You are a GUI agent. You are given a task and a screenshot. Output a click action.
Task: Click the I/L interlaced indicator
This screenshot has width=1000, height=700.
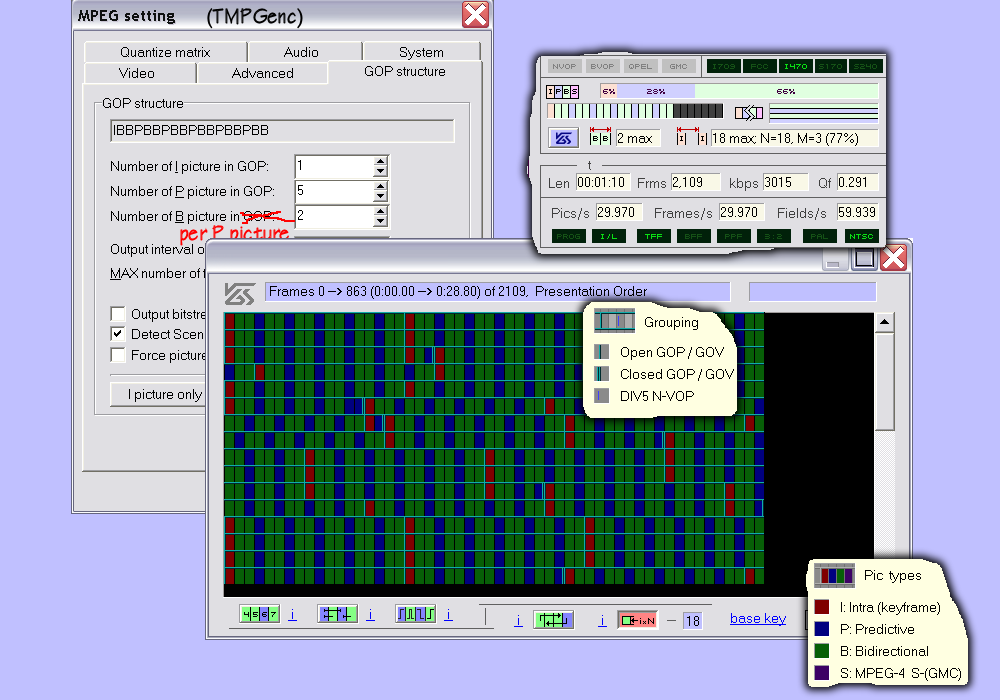609,237
